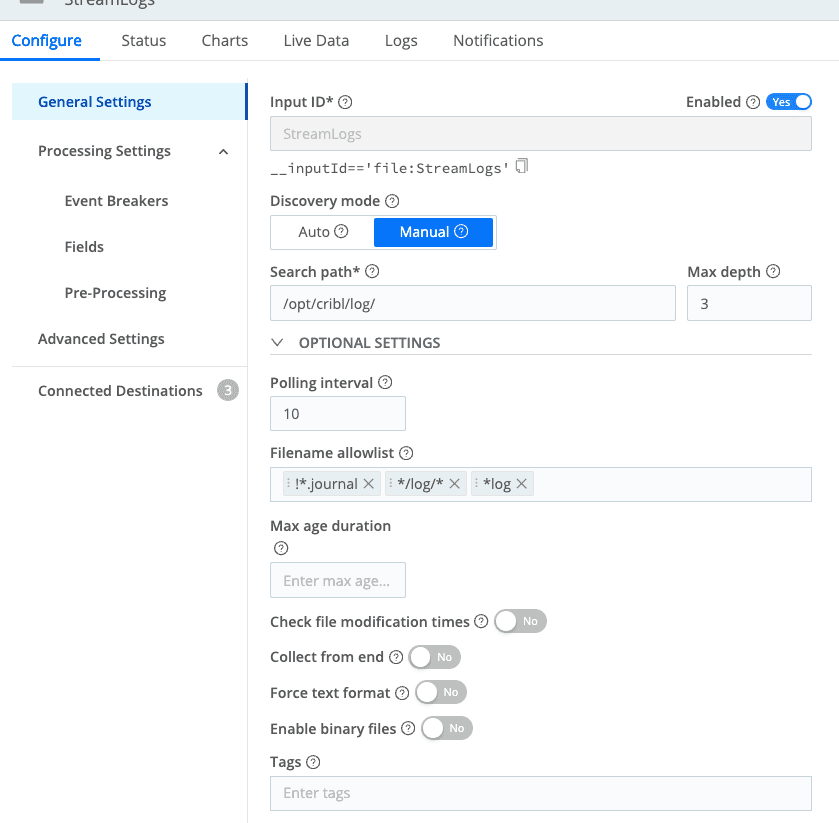Switch to the Live Data tab
839x823 pixels.
coord(316,41)
